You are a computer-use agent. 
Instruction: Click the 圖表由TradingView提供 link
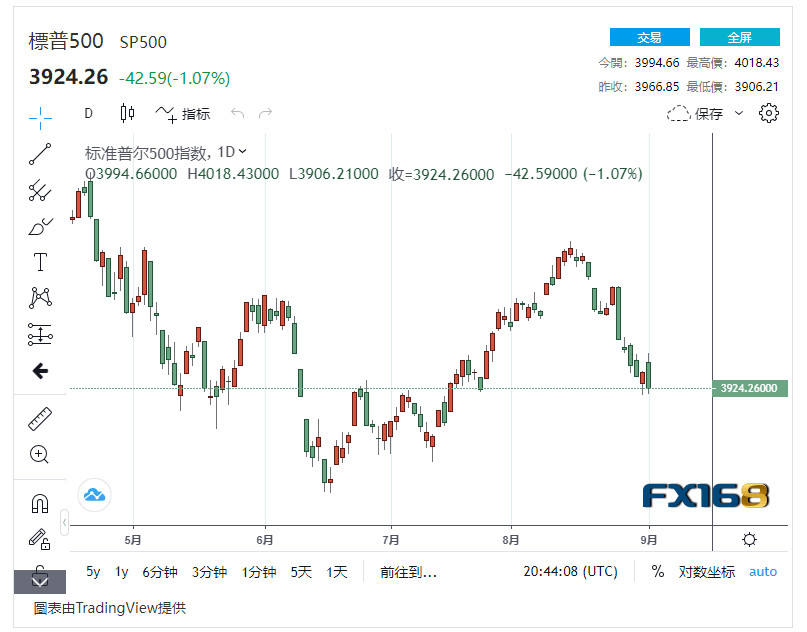click(x=110, y=608)
